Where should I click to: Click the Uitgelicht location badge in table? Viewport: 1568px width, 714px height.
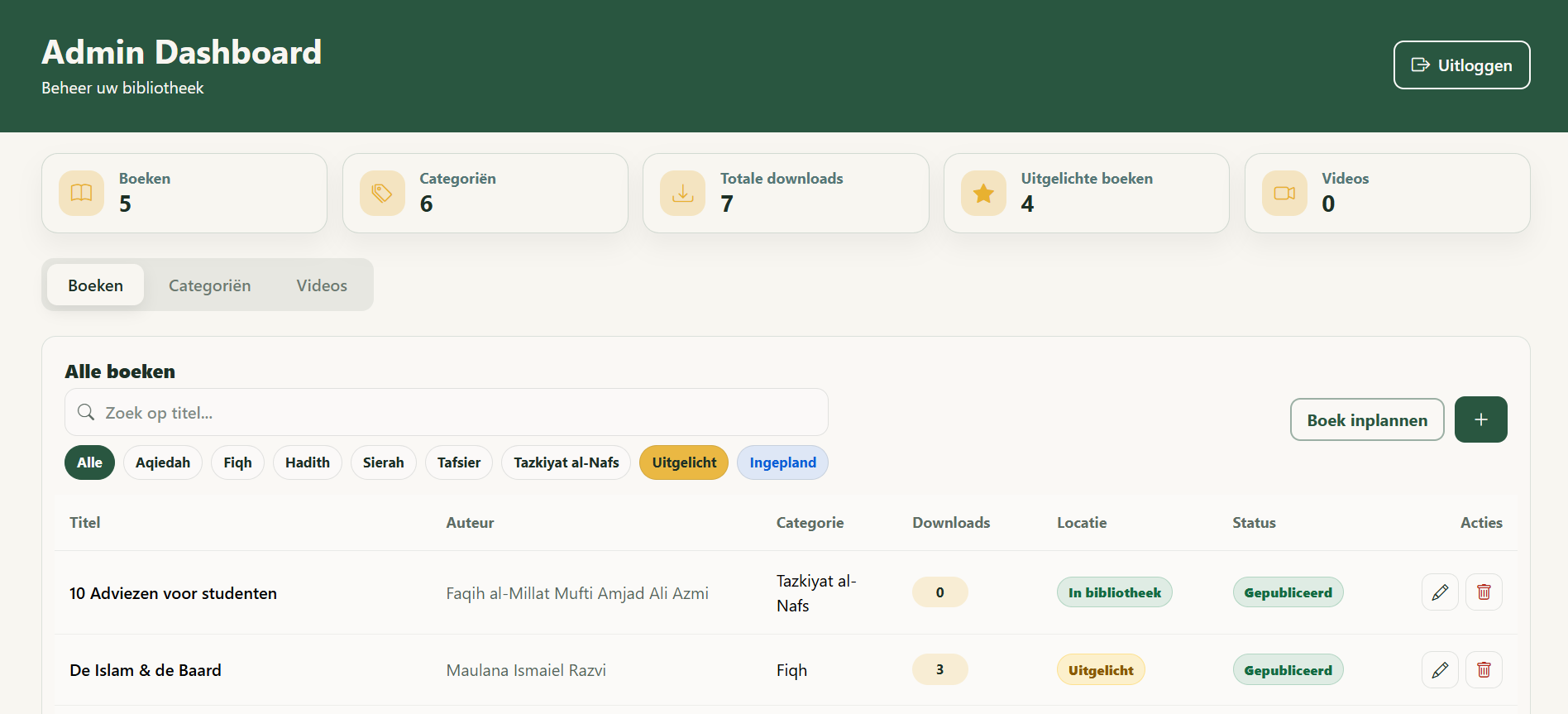(1101, 670)
